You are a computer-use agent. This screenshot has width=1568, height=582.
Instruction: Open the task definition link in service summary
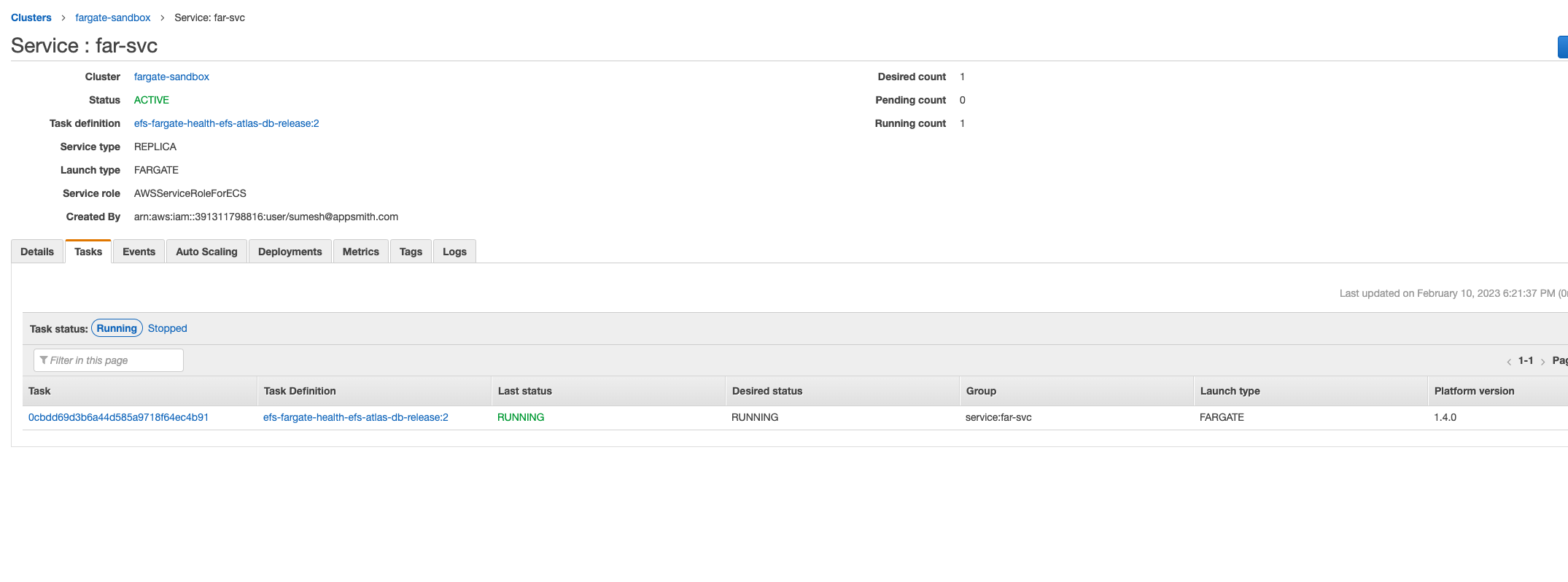coord(226,123)
